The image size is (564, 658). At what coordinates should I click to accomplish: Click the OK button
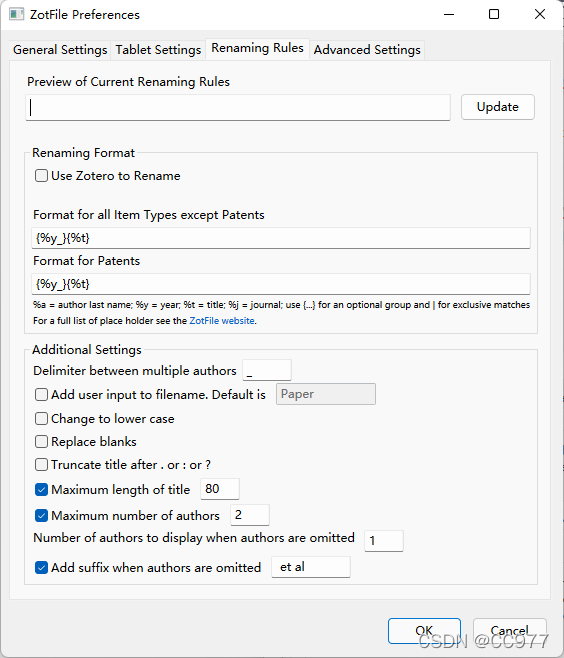click(x=424, y=631)
